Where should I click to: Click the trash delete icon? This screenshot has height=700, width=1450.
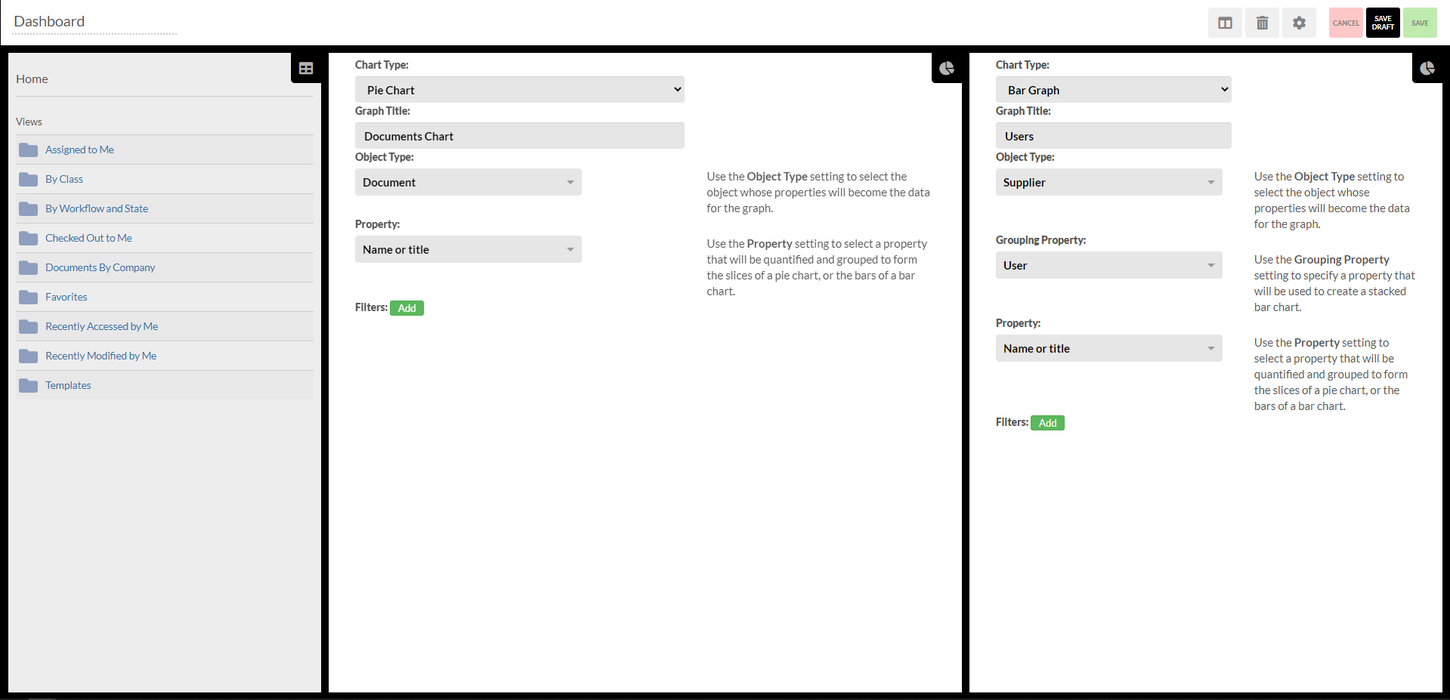pos(1262,23)
